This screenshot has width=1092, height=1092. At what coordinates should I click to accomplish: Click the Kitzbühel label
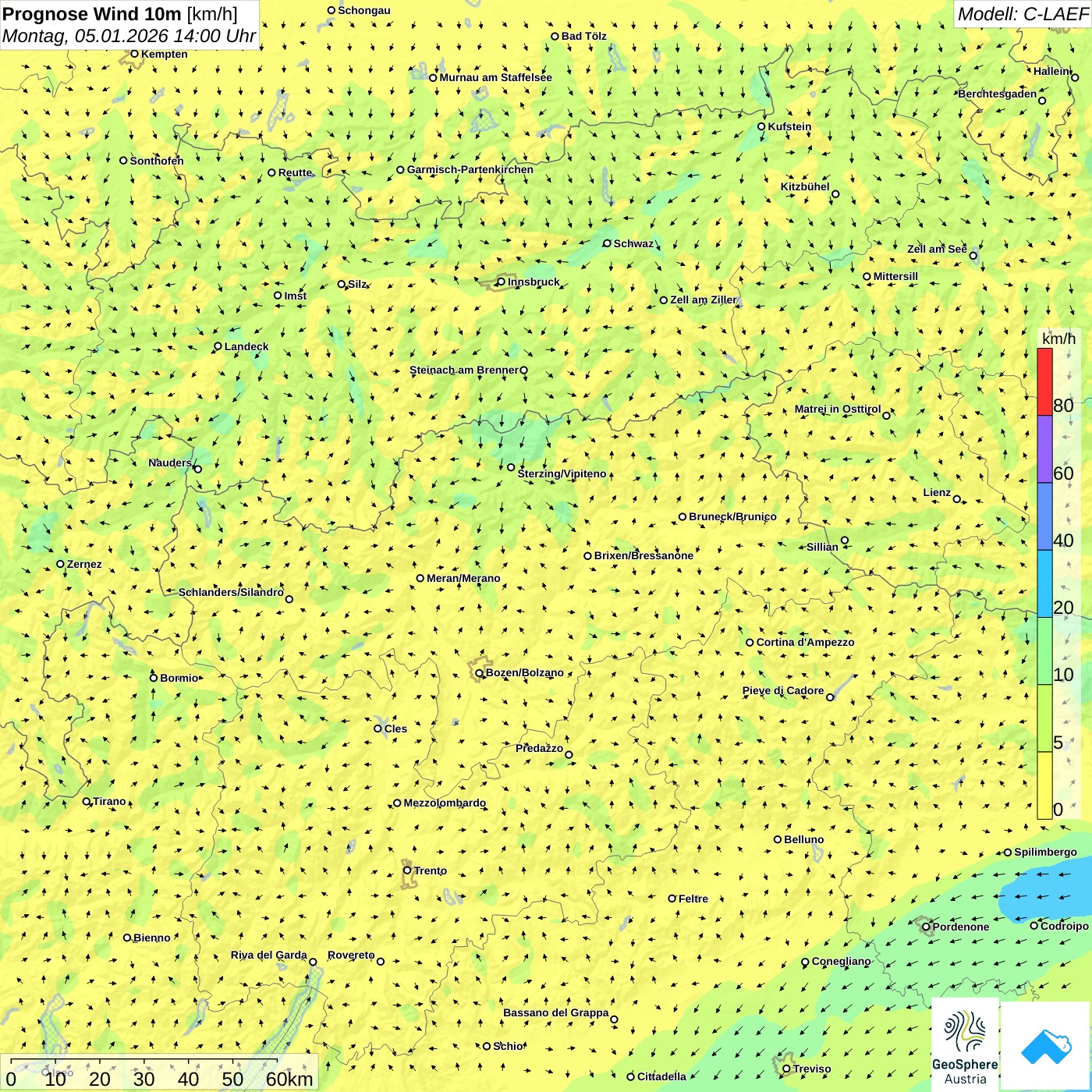pyautogui.click(x=805, y=186)
